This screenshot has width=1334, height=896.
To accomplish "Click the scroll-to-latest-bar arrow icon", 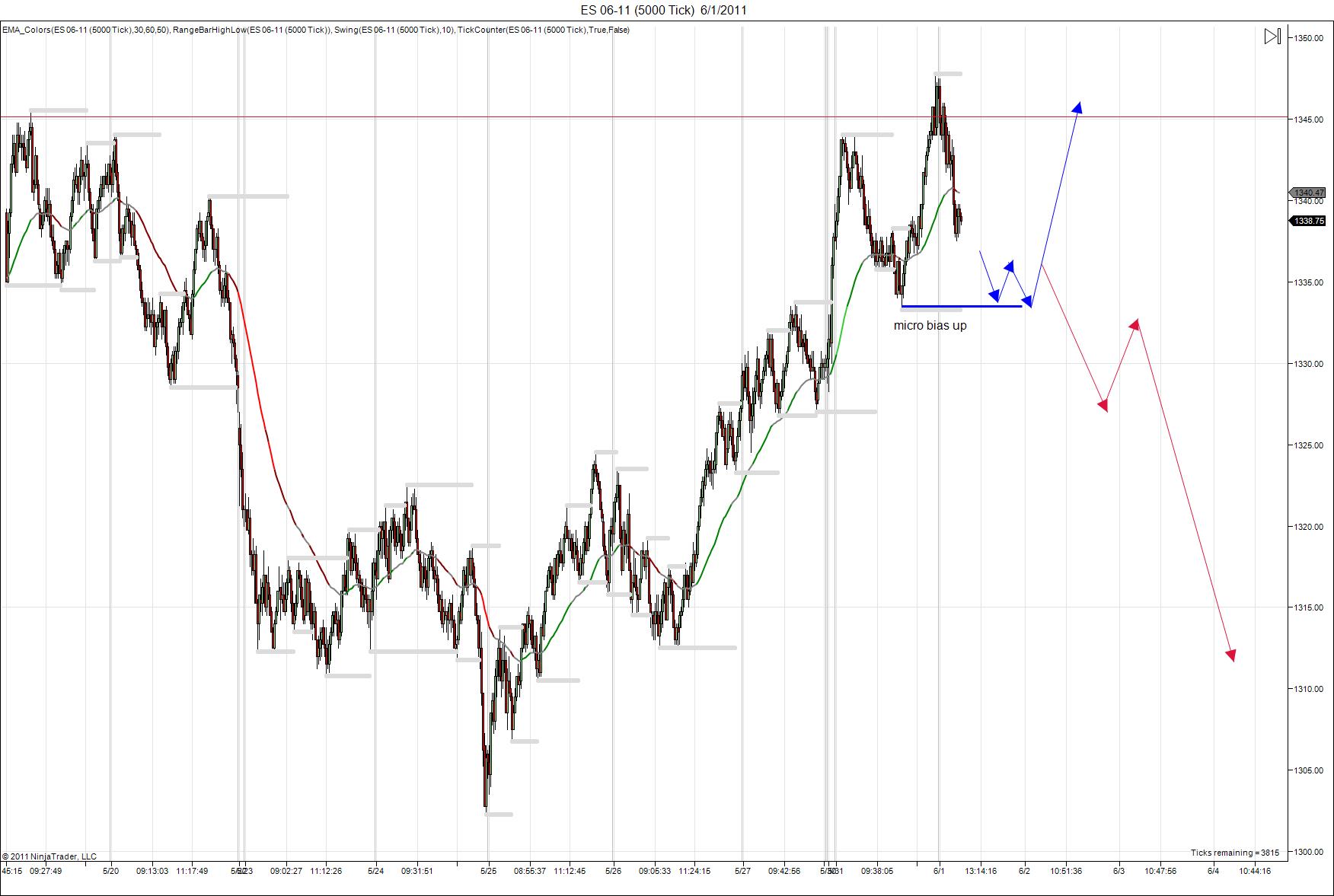I will coord(1272,37).
